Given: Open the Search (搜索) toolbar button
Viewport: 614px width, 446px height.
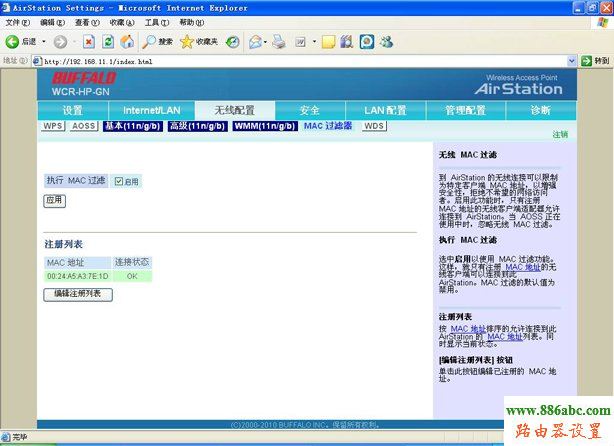Looking at the screenshot, I should click(x=157, y=42).
